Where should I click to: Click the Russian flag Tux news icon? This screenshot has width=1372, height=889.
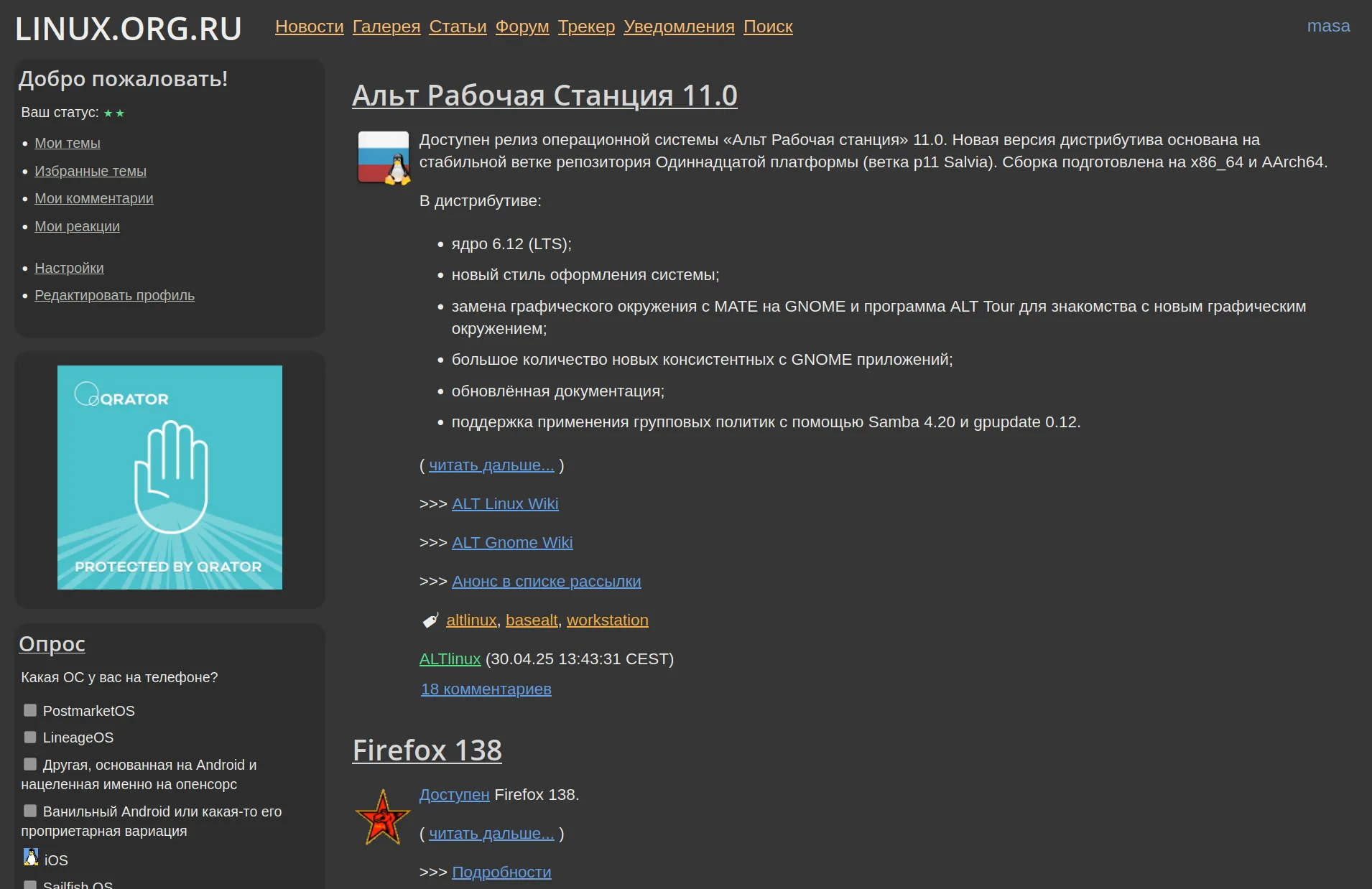[x=384, y=158]
